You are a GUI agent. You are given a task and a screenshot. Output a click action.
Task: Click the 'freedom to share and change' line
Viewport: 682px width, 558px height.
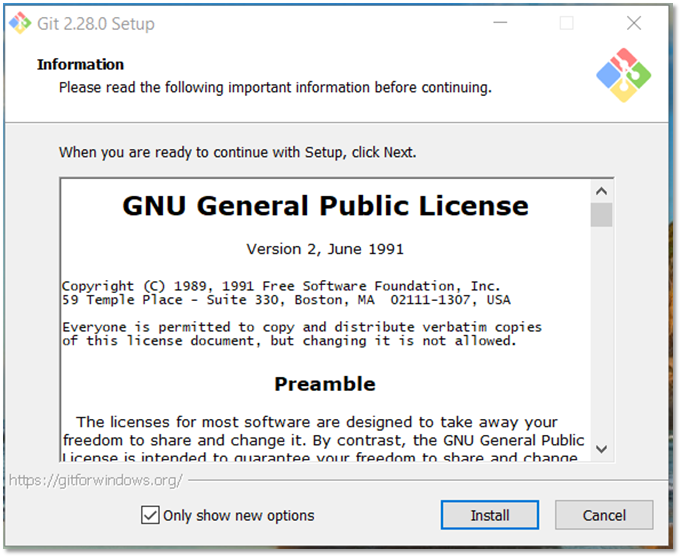click(323, 441)
